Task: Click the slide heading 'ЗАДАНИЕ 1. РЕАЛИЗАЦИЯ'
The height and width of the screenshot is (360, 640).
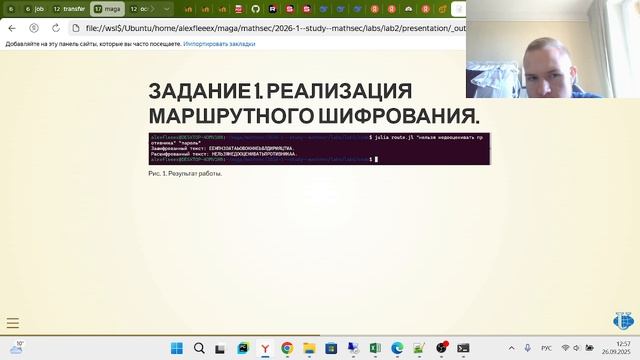Action: point(280,91)
